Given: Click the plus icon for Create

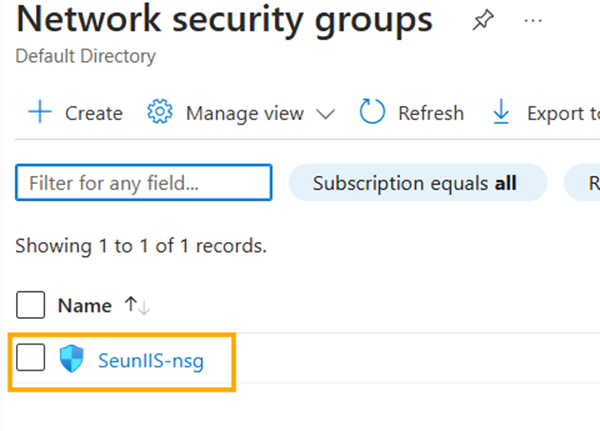Looking at the screenshot, I should [40, 113].
